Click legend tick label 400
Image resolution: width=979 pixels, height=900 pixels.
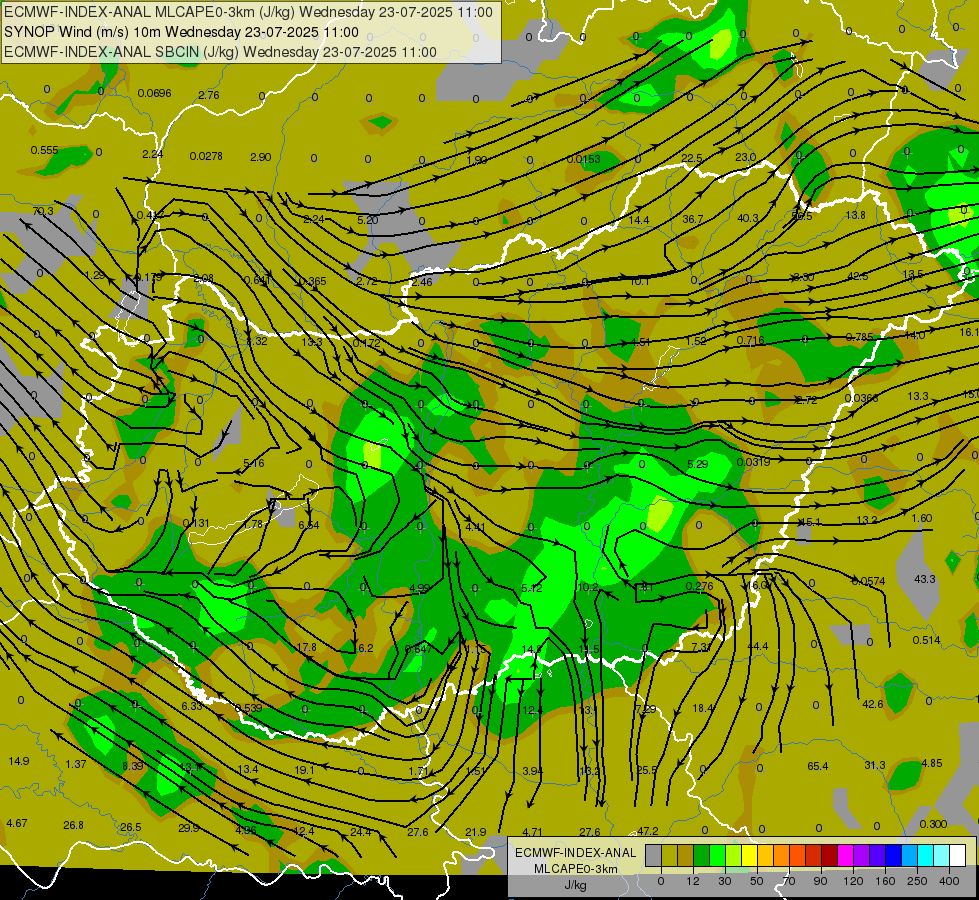tap(949, 881)
